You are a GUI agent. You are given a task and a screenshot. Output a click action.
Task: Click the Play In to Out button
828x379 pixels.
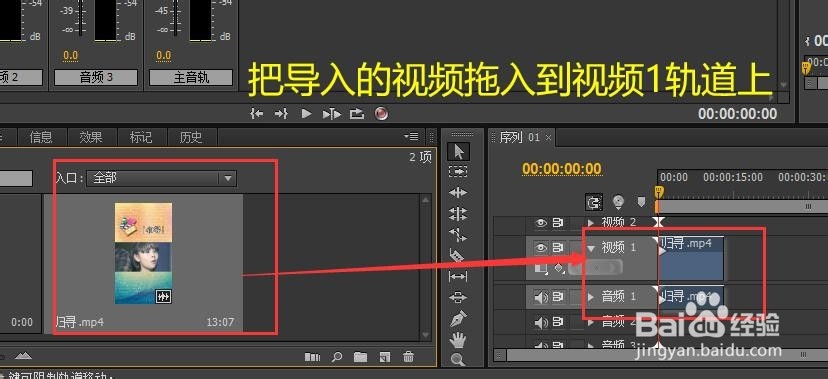[x=332, y=113]
